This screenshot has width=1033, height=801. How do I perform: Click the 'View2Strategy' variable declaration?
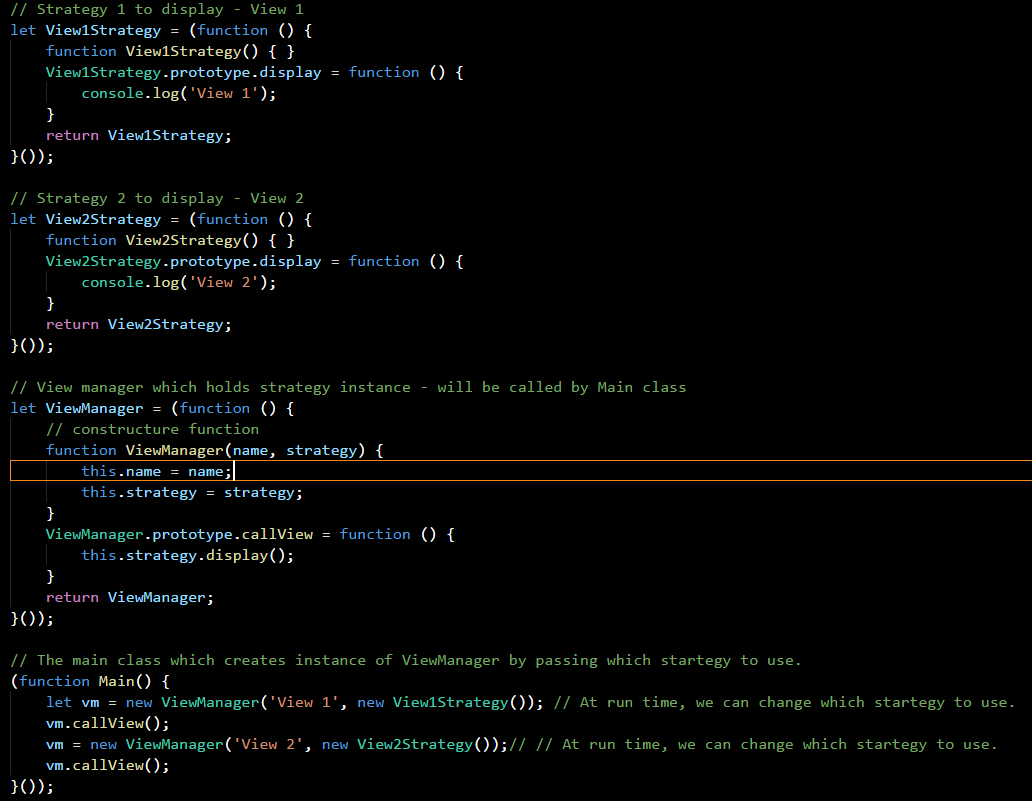click(x=102, y=219)
